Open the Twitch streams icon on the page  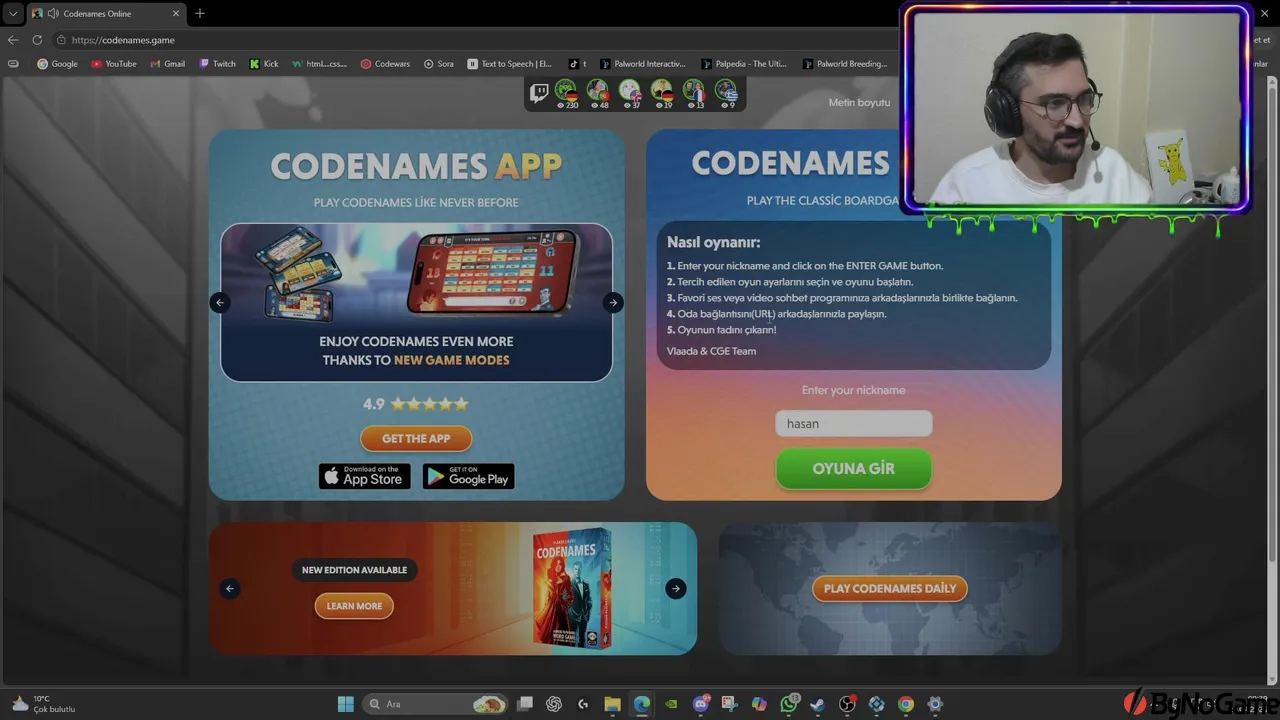coord(539,94)
